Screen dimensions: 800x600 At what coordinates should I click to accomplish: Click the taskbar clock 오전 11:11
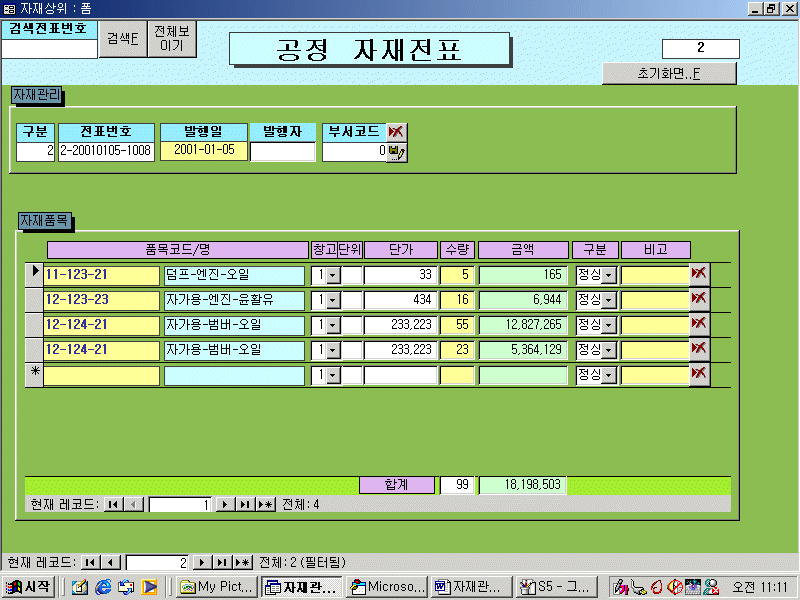(x=760, y=588)
